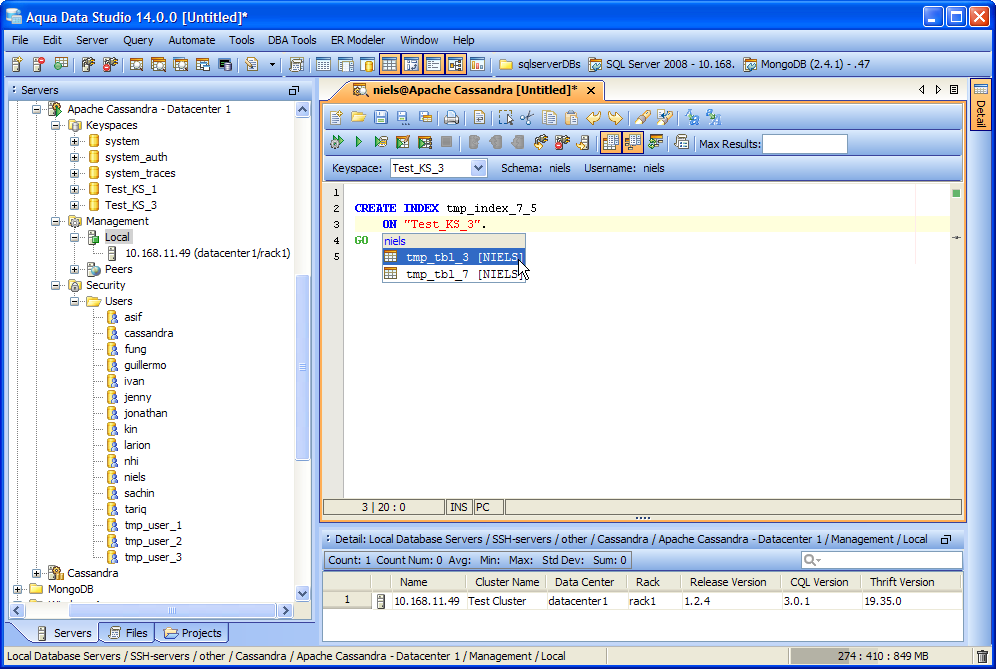Click the green Execute play icon
Image resolution: width=996 pixels, height=669 pixels.
click(x=358, y=142)
